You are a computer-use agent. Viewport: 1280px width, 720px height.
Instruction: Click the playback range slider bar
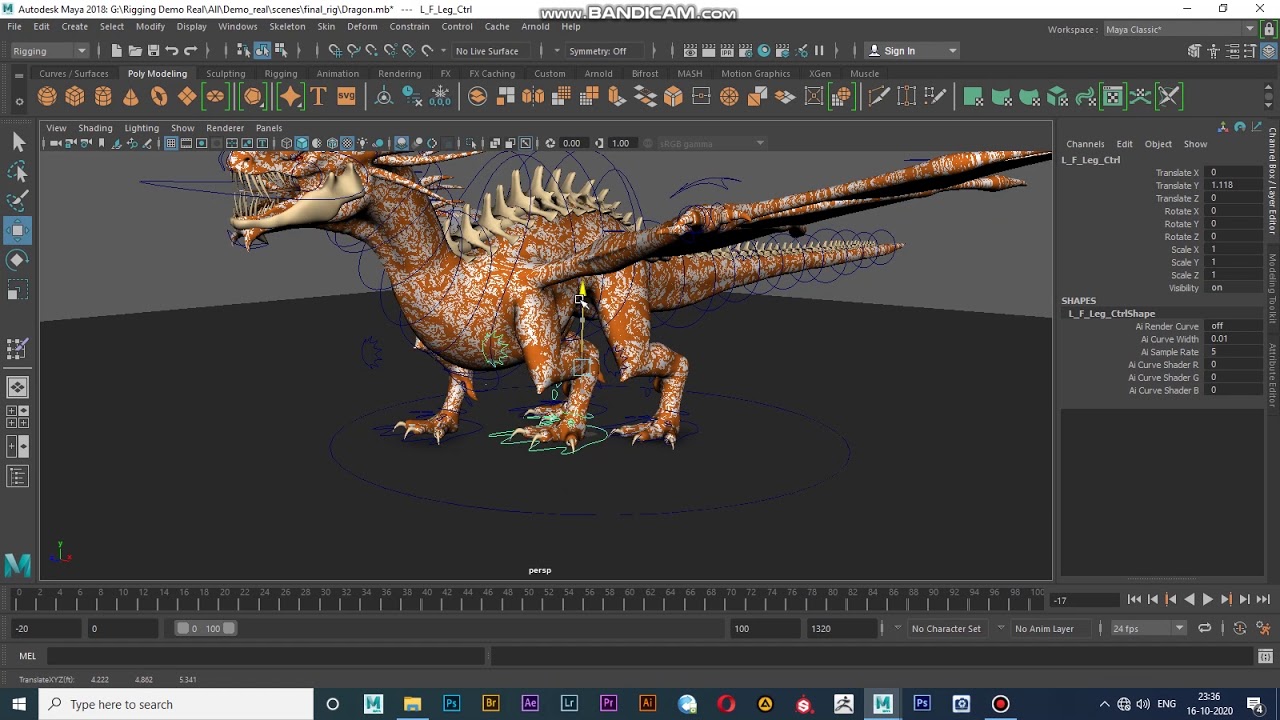pos(206,628)
